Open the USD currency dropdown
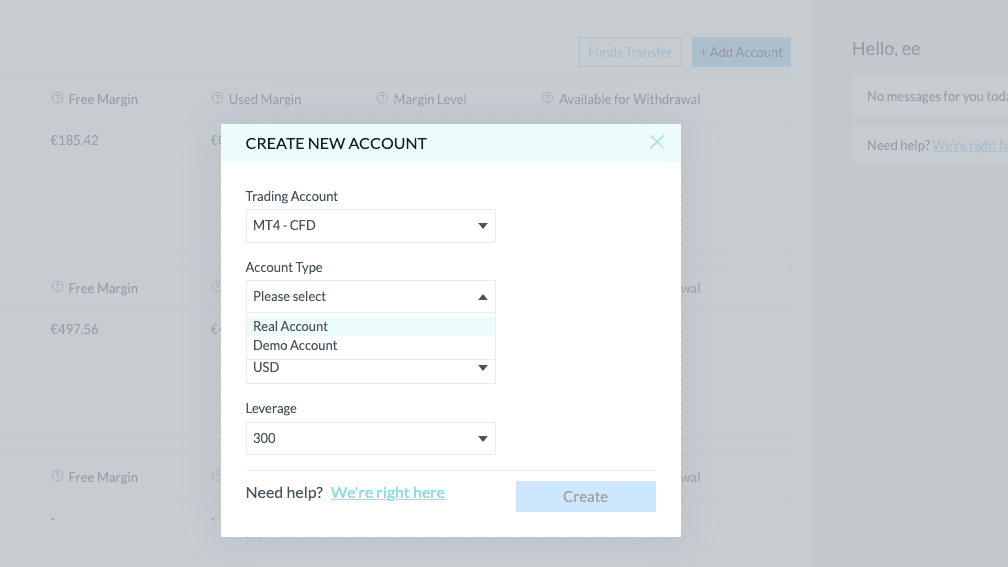This screenshot has width=1008, height=567. (x=370, y=368)
